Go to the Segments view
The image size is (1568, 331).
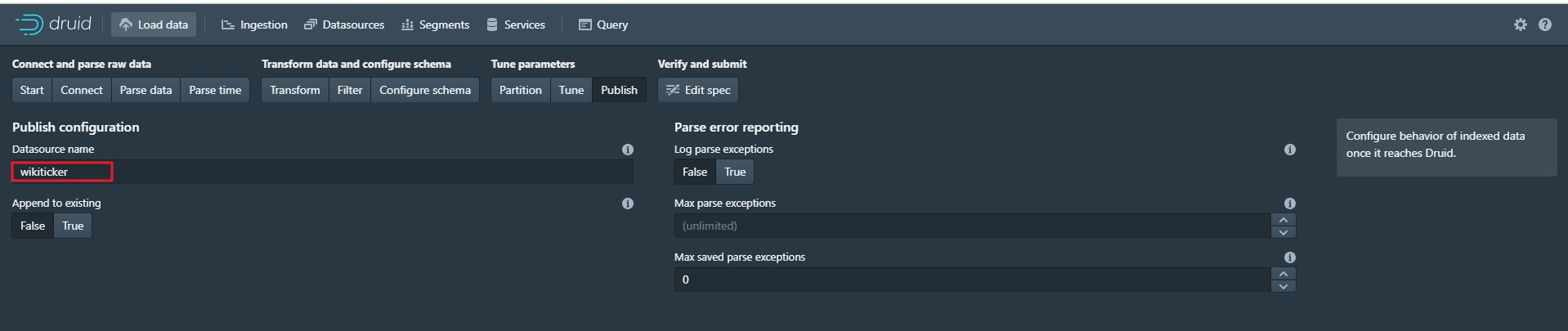coord(435,25)
